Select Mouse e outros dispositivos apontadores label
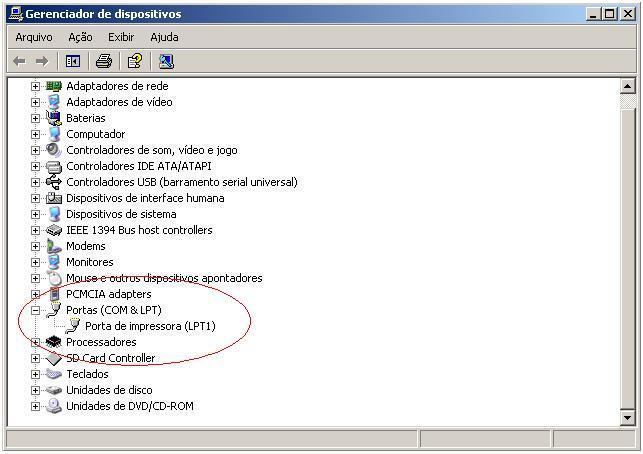The image size is (643, 454). 164,278
